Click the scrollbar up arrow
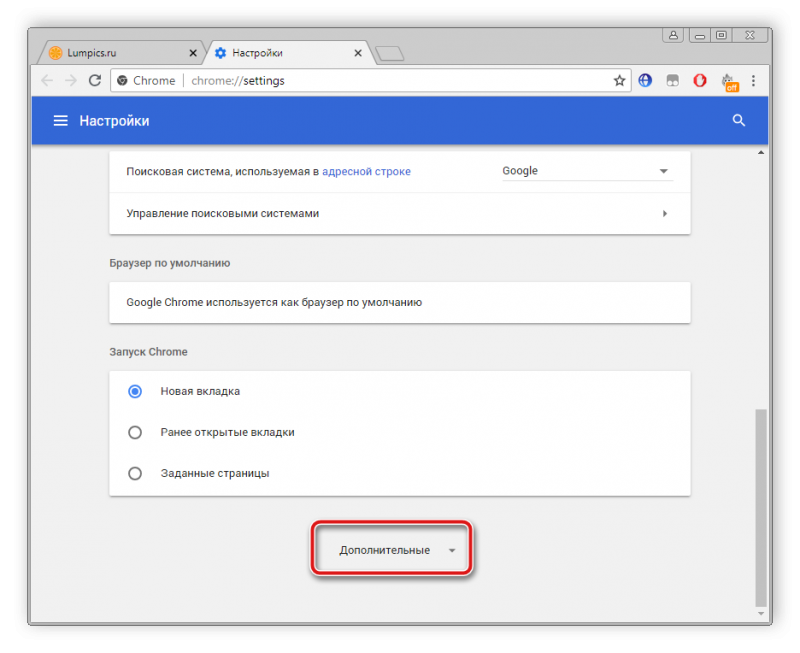This screenshot has height=653, width=800. (x=761, y=153)
